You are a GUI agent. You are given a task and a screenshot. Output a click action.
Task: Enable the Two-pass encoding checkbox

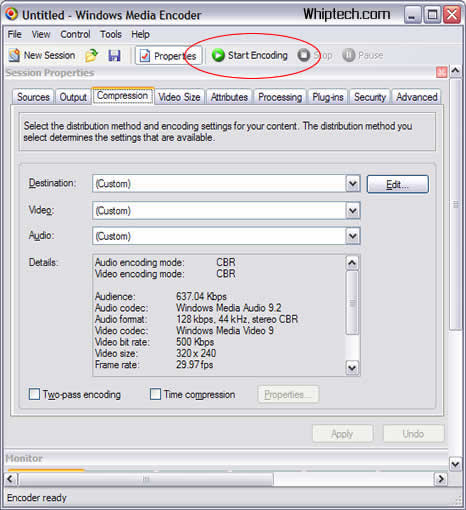click(x=34, y=394)
